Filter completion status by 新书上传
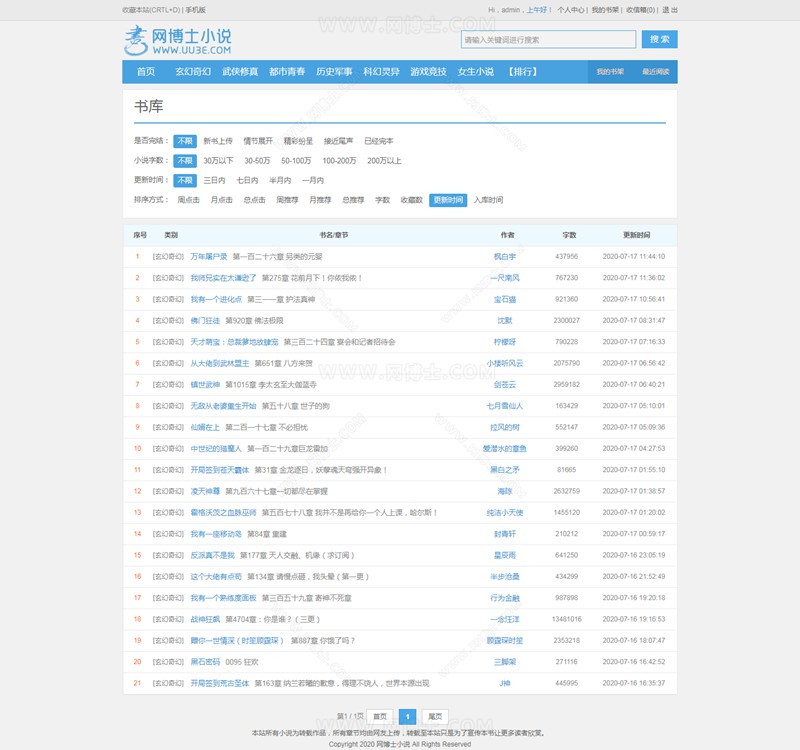Image resolution: width=800 pixels, height=750 pixels. pos(218,141)
